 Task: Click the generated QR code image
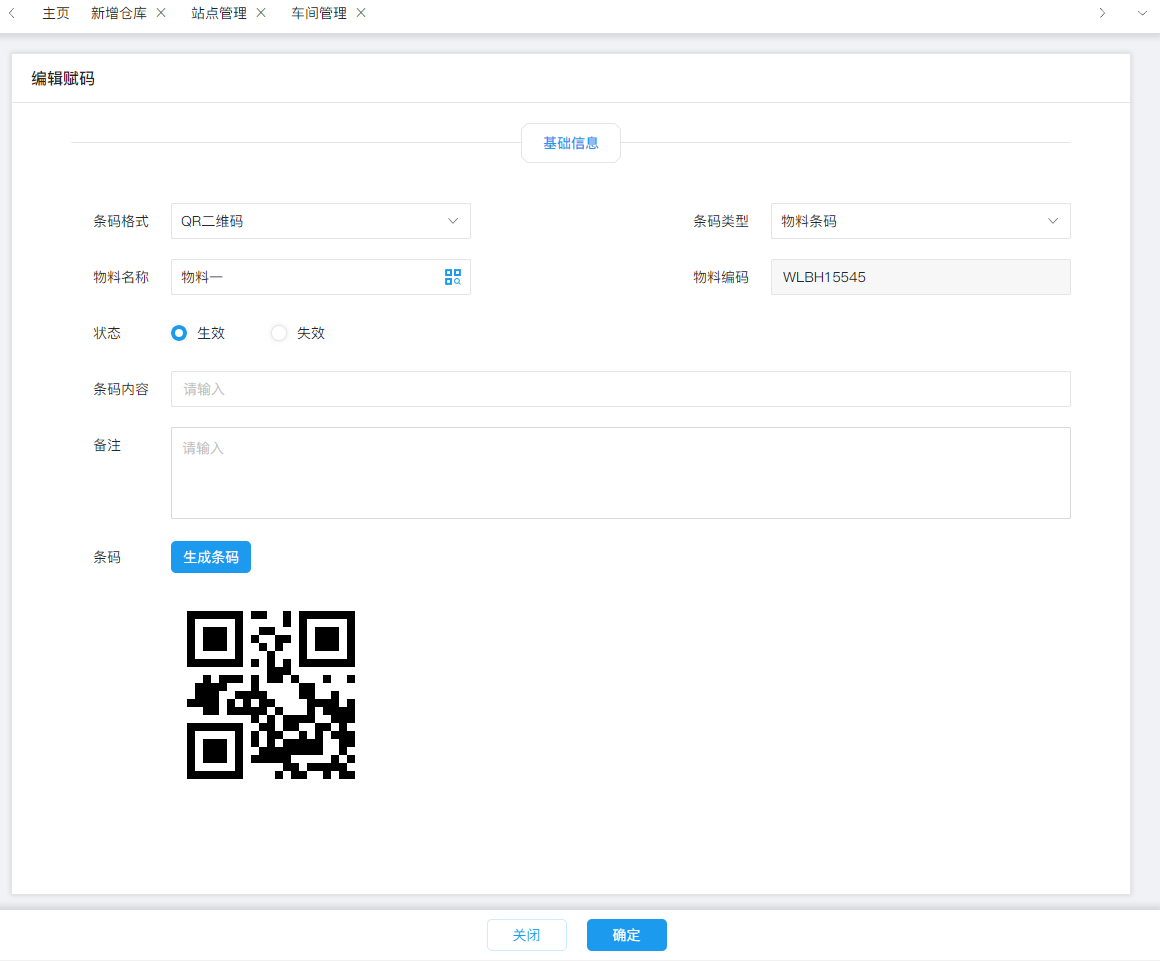tap(271, 695)
